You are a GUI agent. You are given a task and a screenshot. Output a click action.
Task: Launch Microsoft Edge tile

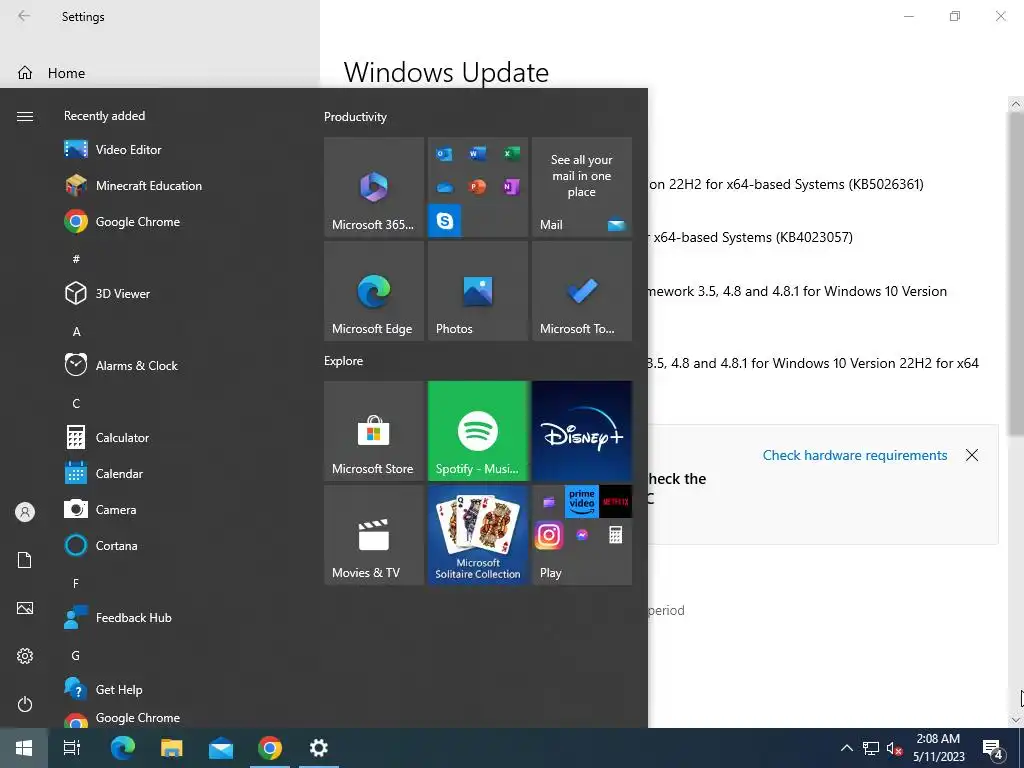point(374,291)
